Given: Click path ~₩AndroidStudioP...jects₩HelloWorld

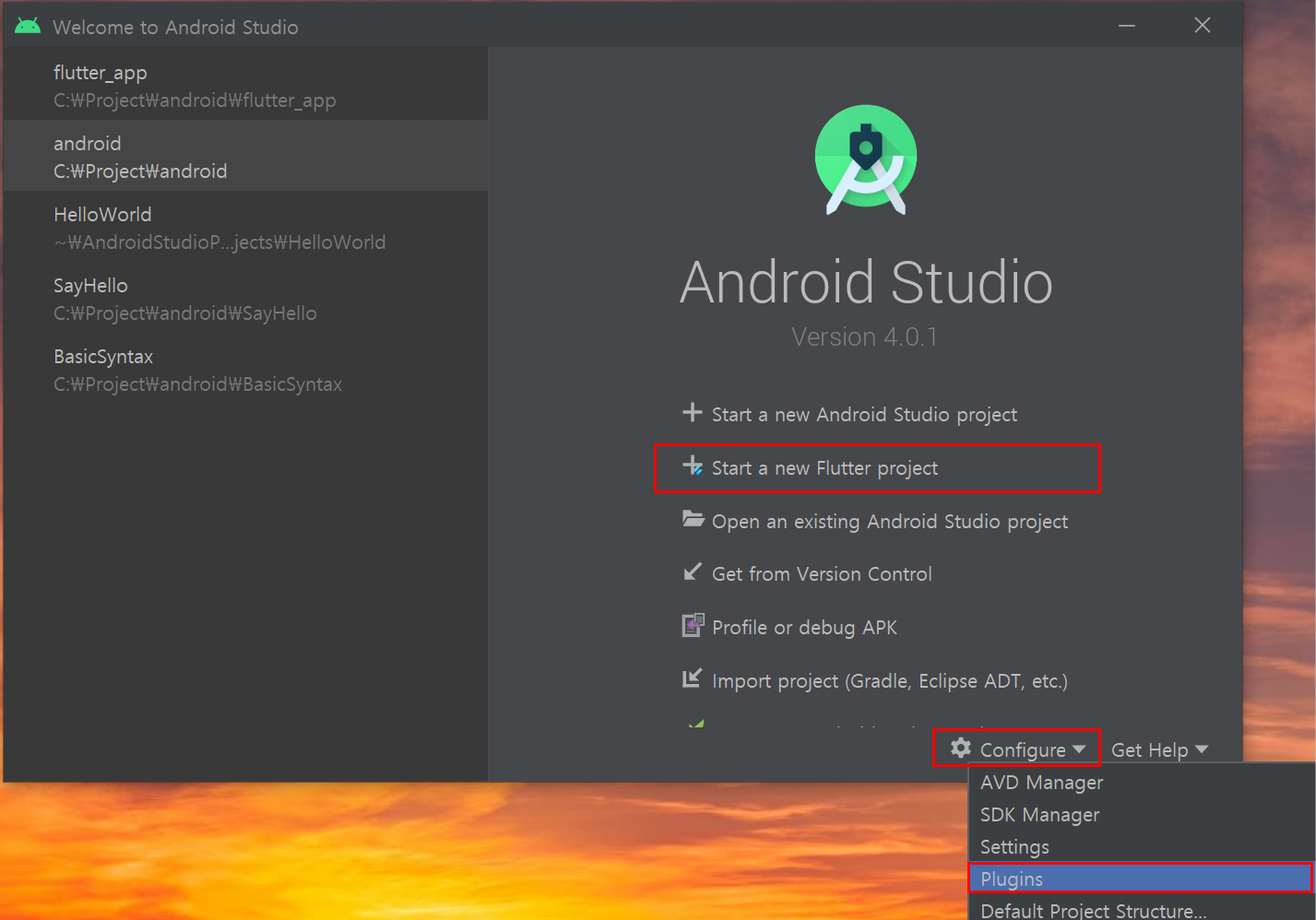Looking at the screenshot, I should pyautogui.click(x=219, y=242).
